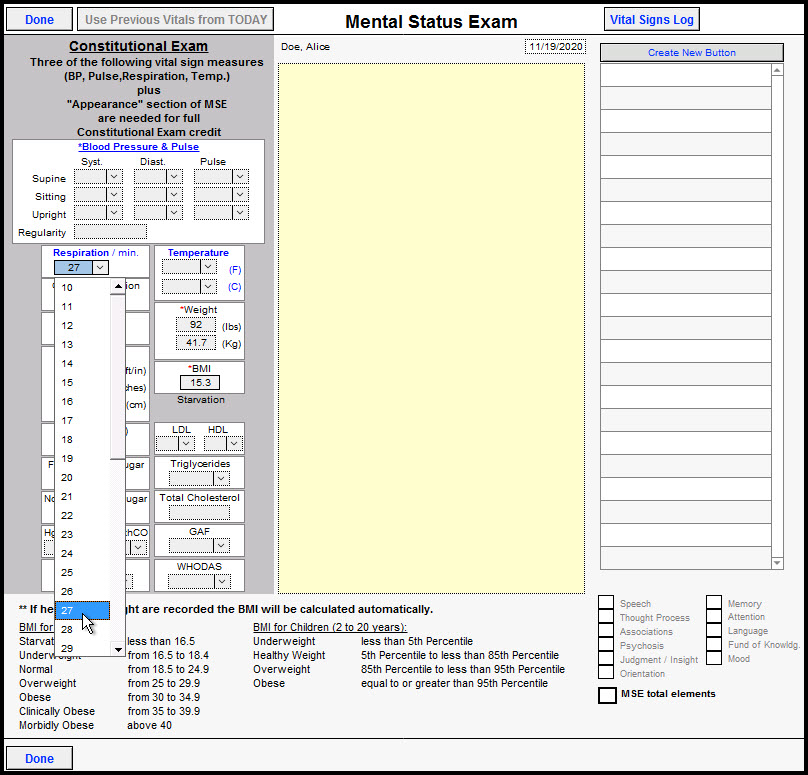Click the Vital Signs Log button

(651, 20)
